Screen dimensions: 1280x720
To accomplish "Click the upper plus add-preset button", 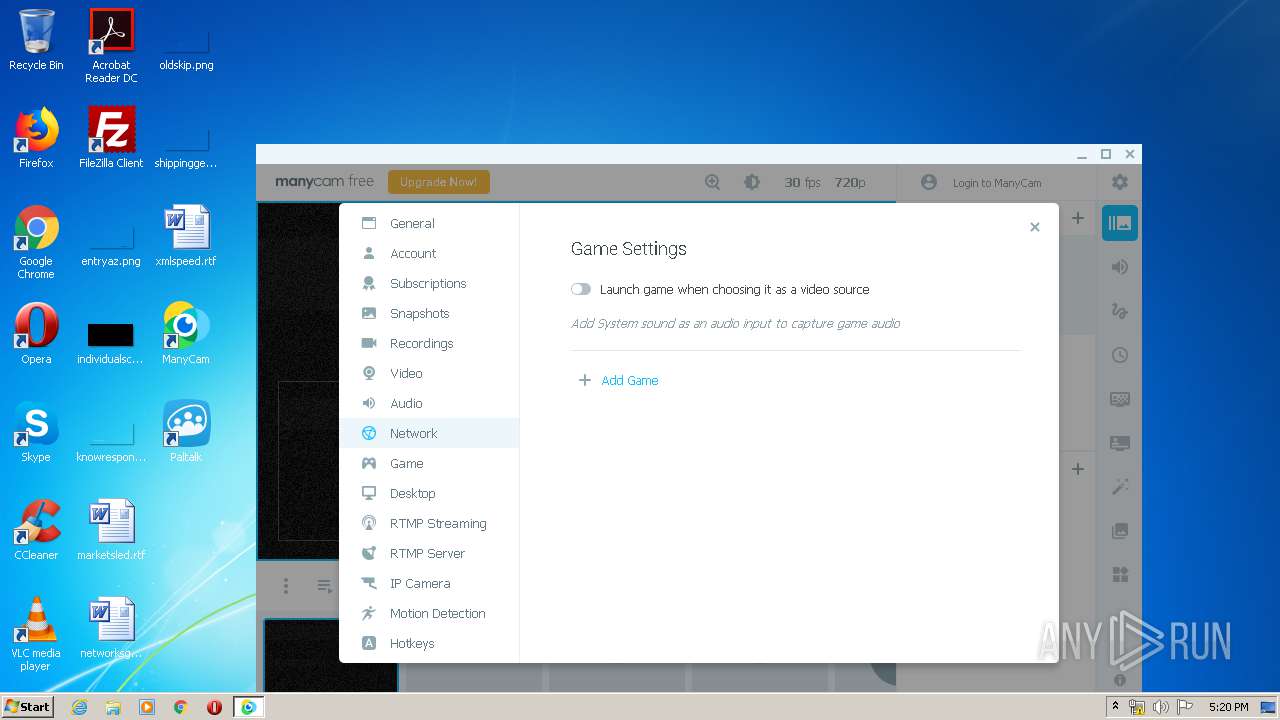I will (x=1077, y=218).
